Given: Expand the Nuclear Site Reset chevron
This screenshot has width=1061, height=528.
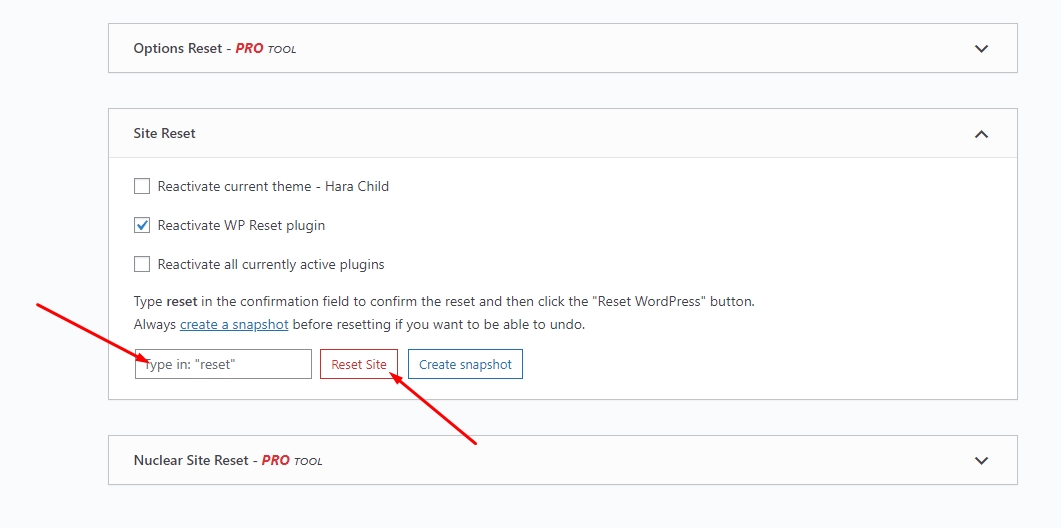Looking at the screenshot, I should (x=981, y=461).
